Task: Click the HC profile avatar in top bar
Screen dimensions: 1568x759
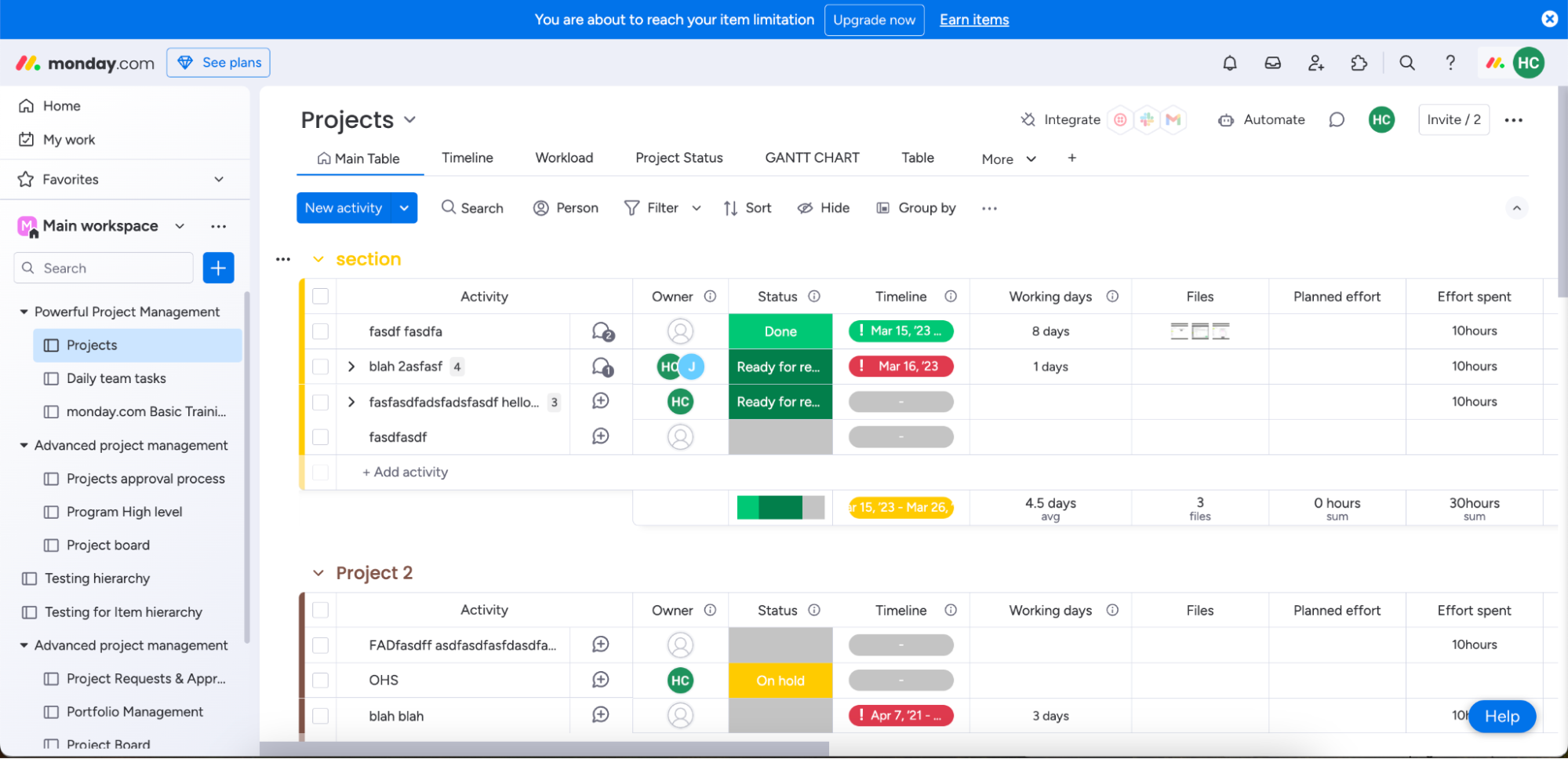Action: 1528,63
